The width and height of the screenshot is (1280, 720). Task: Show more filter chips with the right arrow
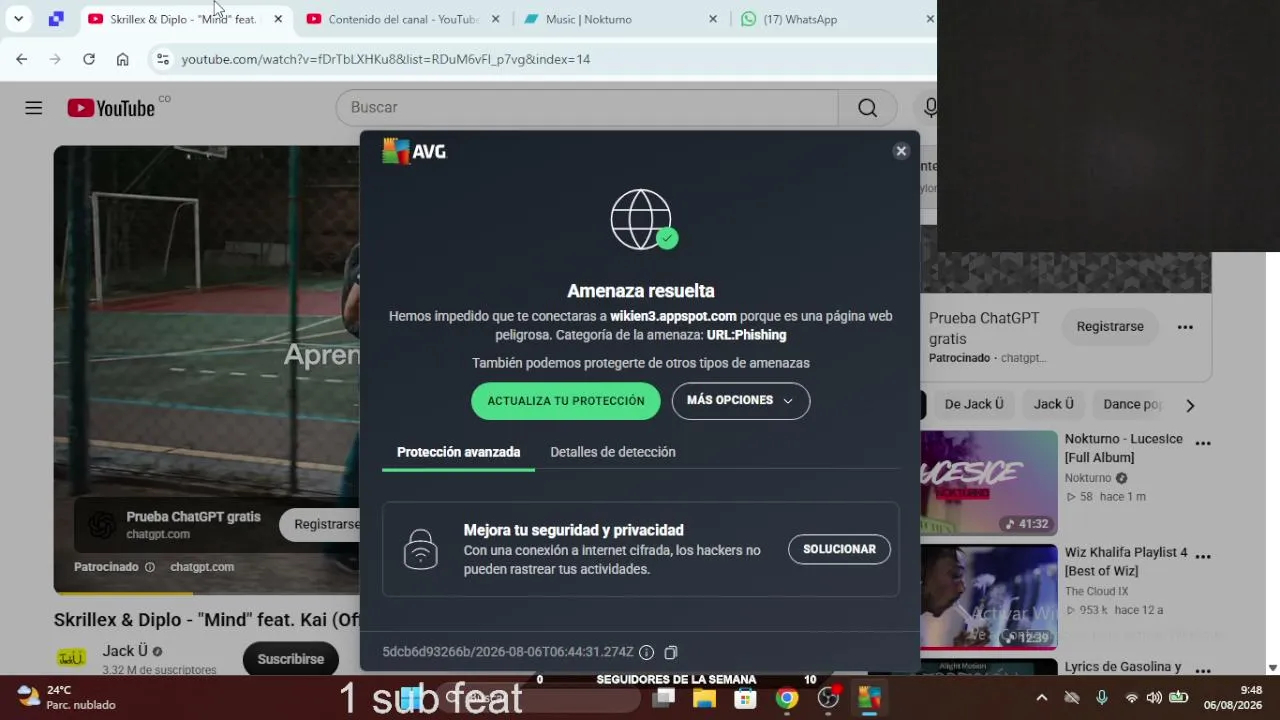(1190, 405)
